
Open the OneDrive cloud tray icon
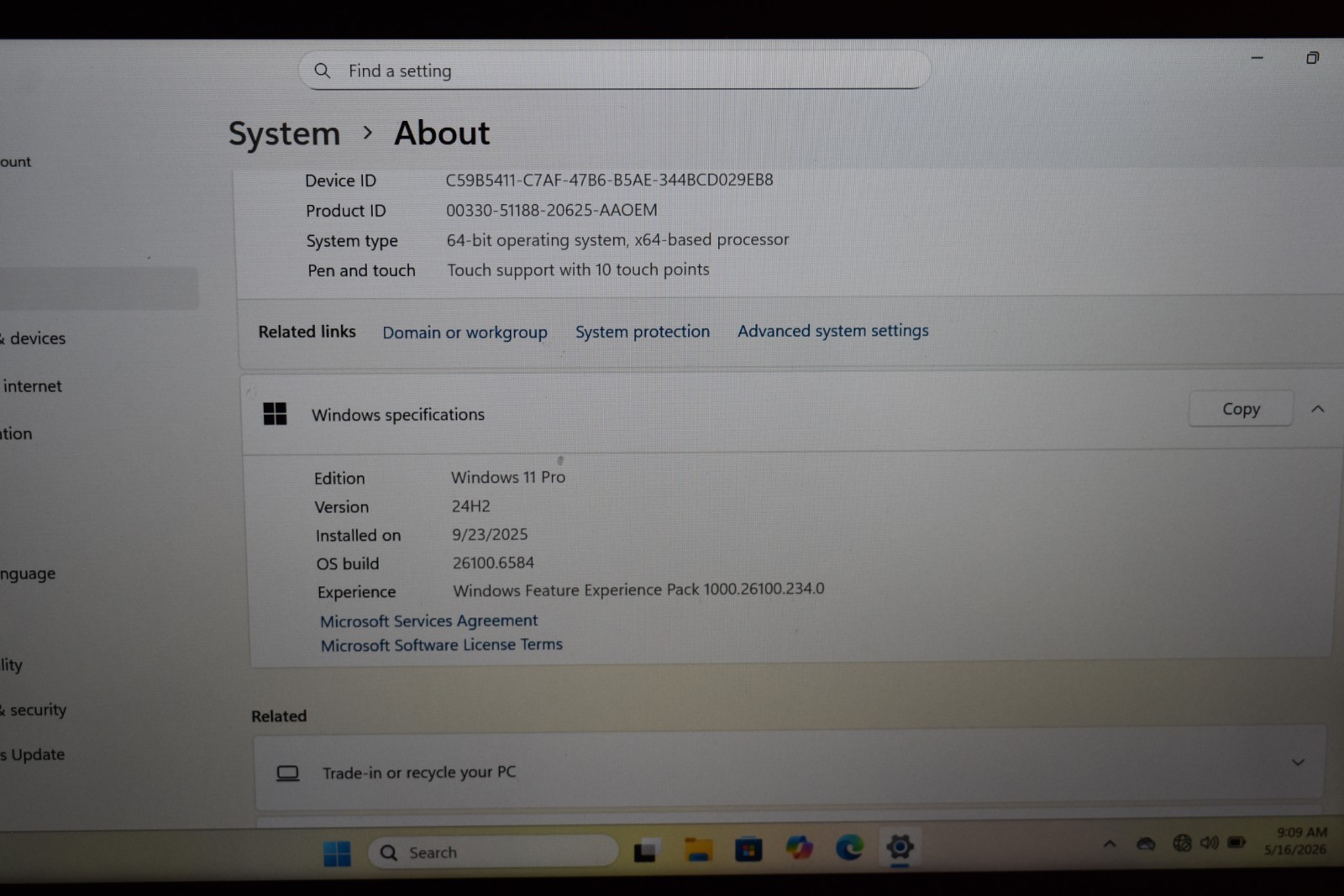click(x=1146, y=843)
